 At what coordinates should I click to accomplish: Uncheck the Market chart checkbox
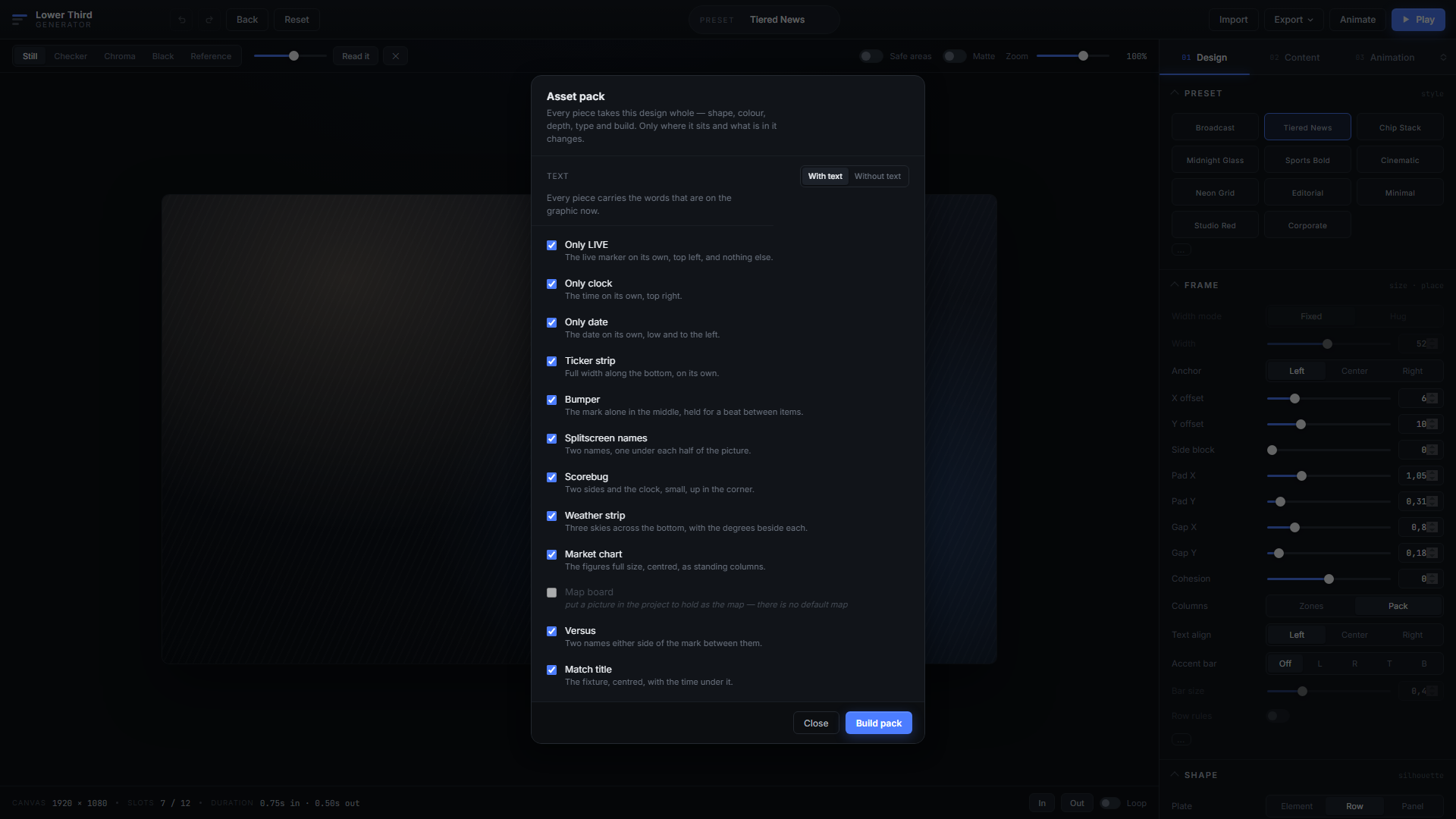tap(552, 555)
